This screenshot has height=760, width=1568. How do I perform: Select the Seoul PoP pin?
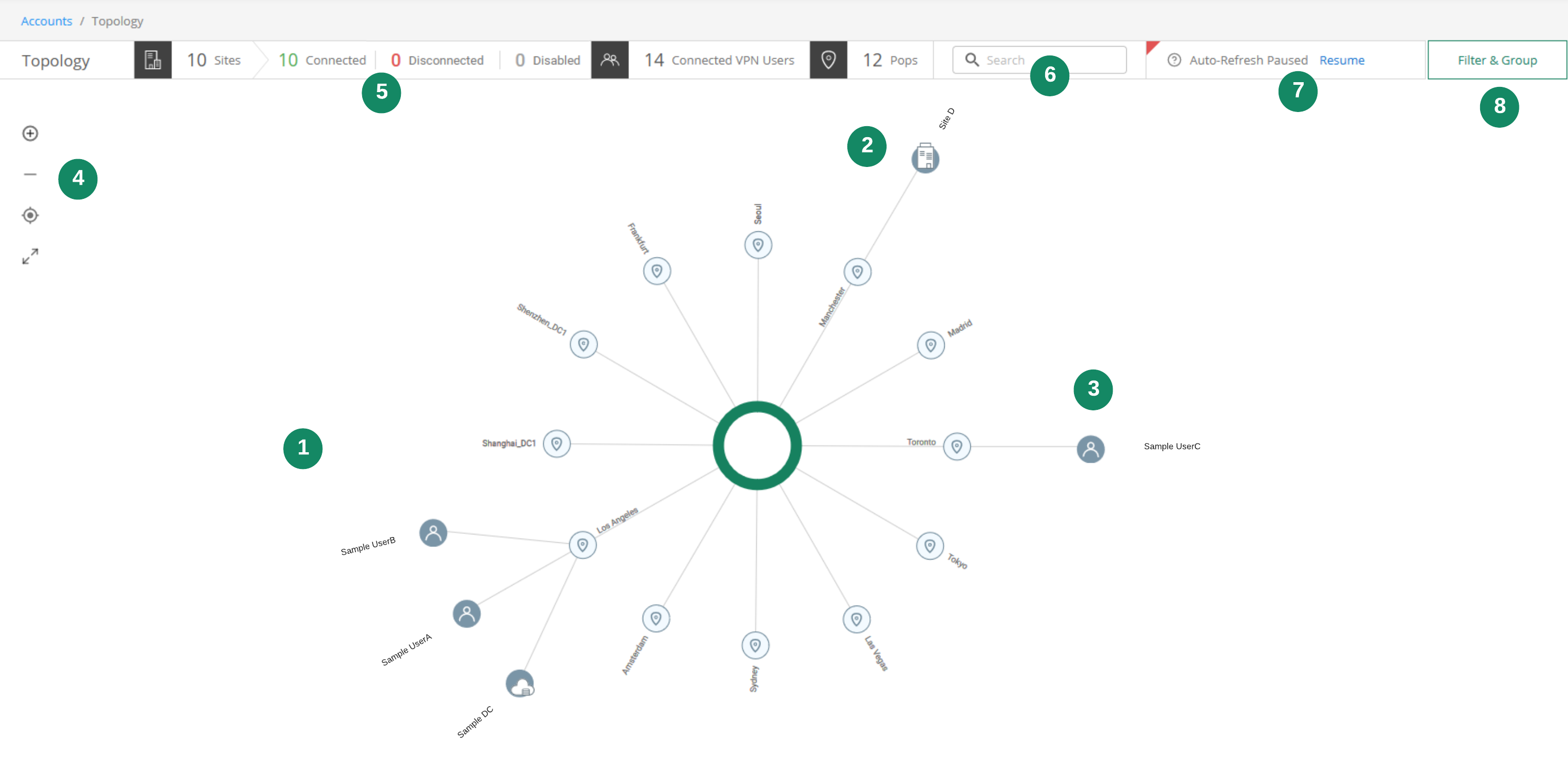pyautogui.click(x=757, y=245)
